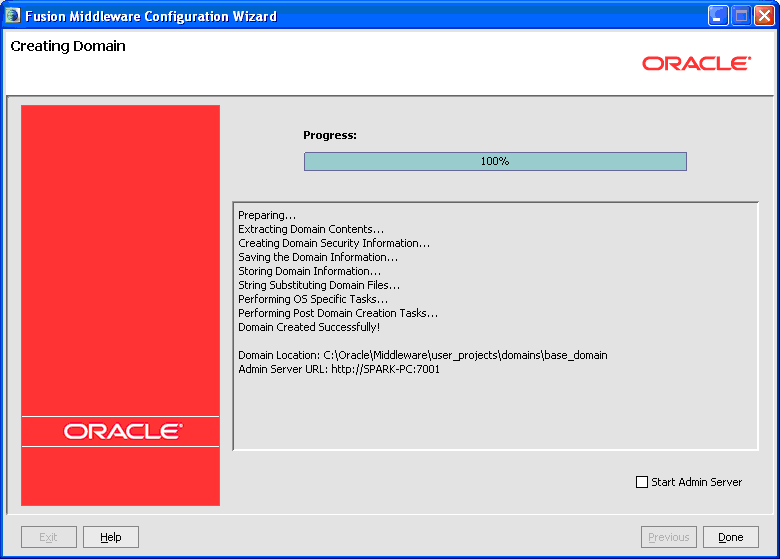The height and width of the screenshot is (559, 780).
Task: Click the 'Progress:' label
Action: click(330, 135)
